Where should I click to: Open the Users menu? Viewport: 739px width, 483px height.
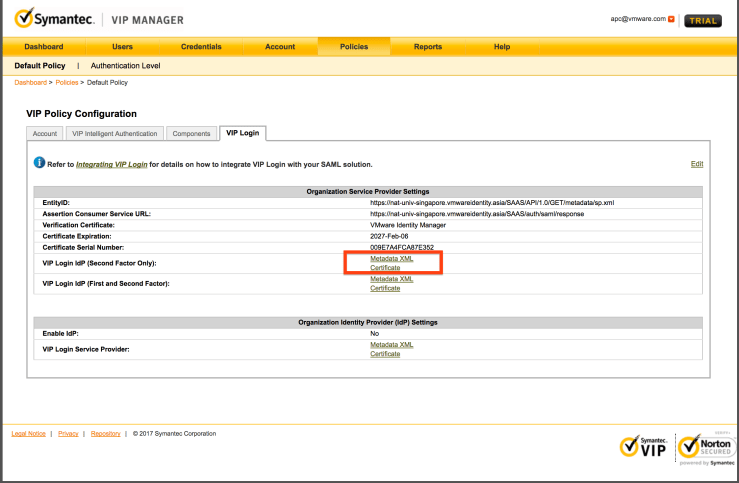(123, 47)
